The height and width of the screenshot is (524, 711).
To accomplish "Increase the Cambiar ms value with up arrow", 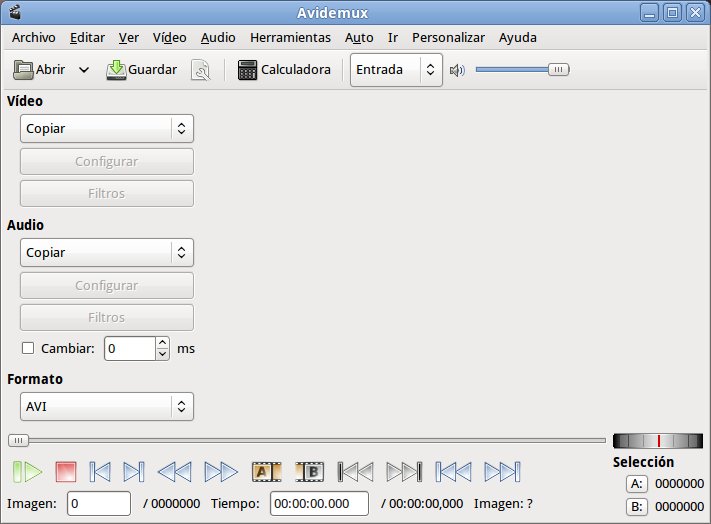I will click(x=162, y=343).
